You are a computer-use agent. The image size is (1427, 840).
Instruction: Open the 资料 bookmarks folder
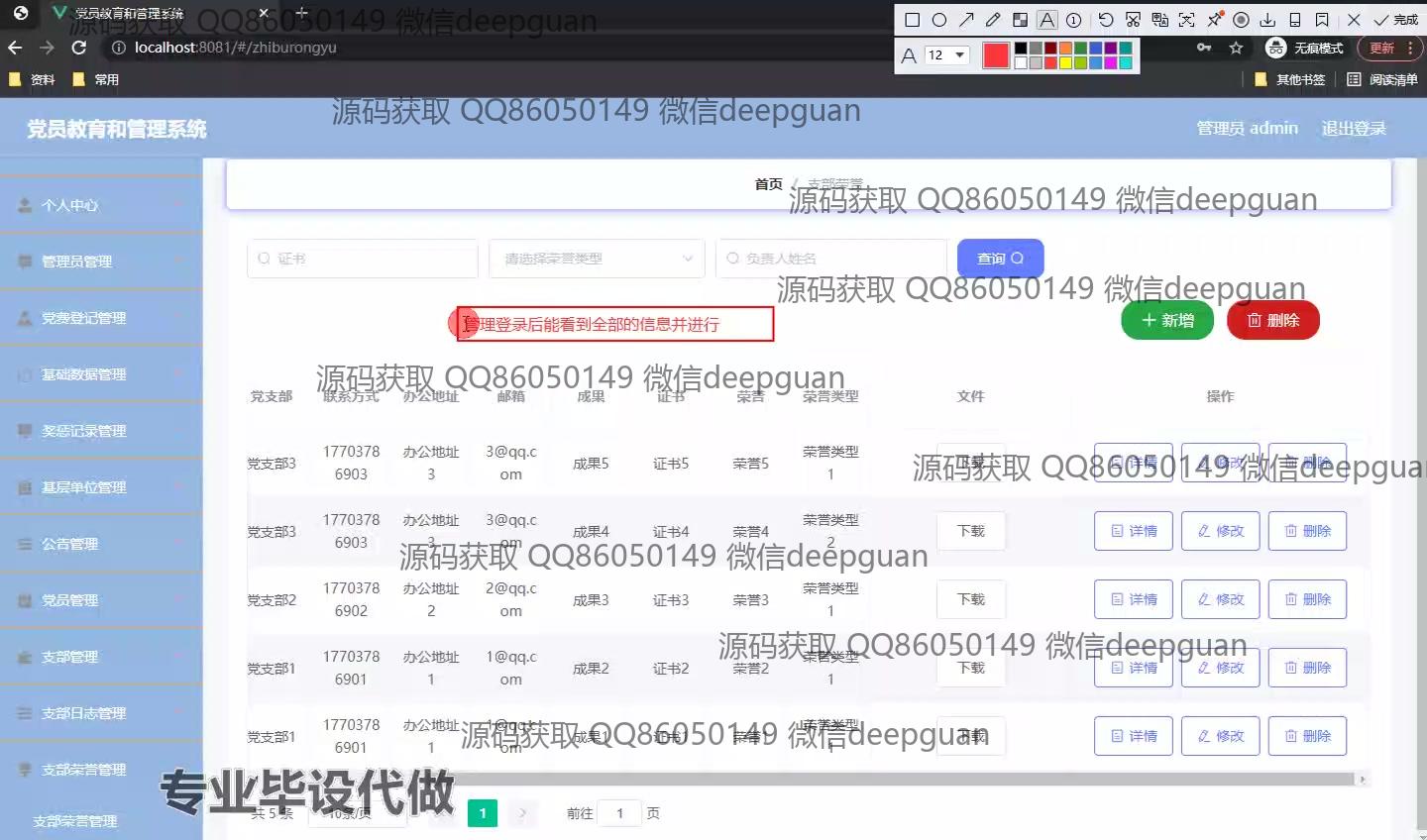[x=32, y=79]
